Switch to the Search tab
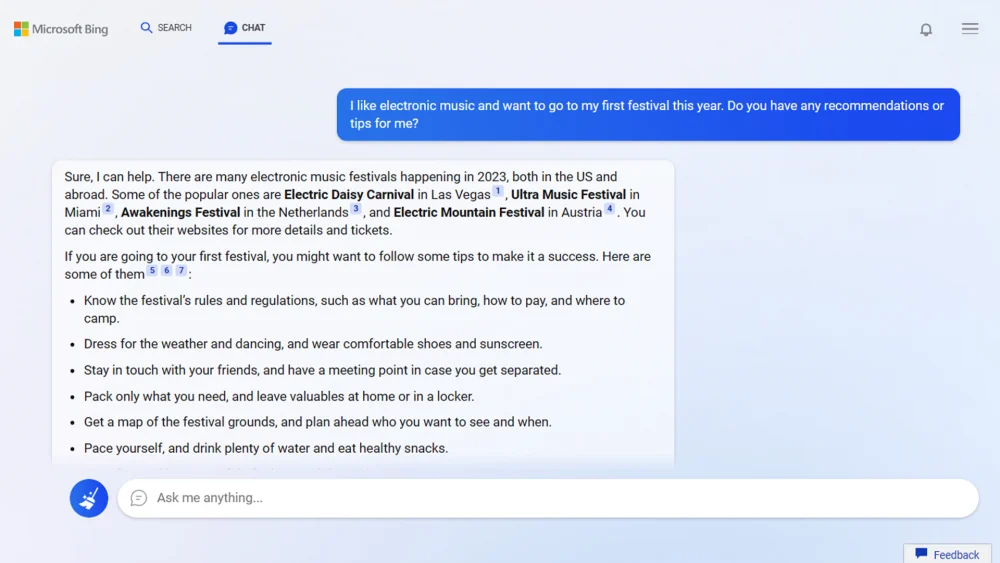Image resolution: width=1000 pixels, height=563 pixels. (166, 28)
